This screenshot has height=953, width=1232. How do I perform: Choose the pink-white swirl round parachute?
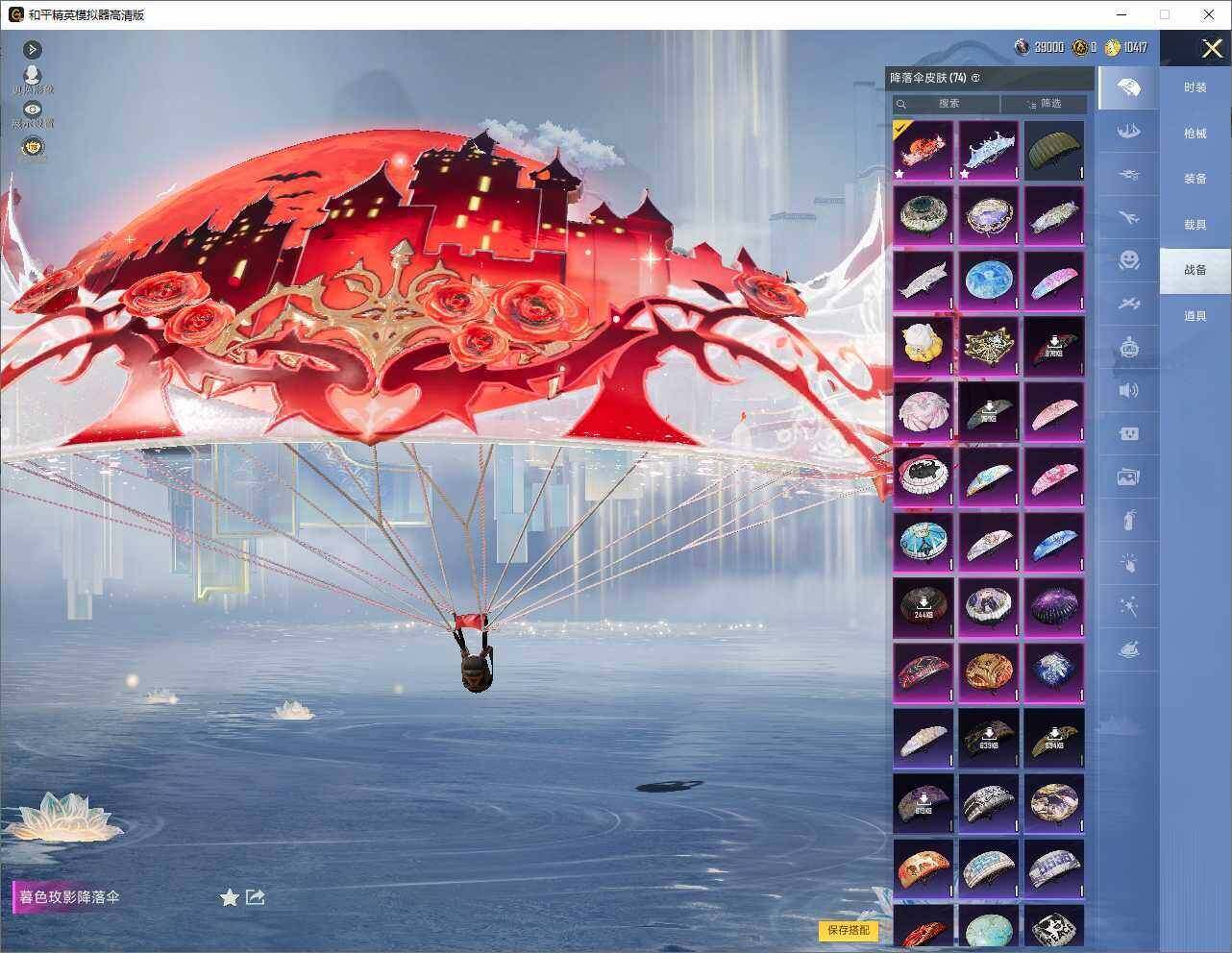point(924,411)
